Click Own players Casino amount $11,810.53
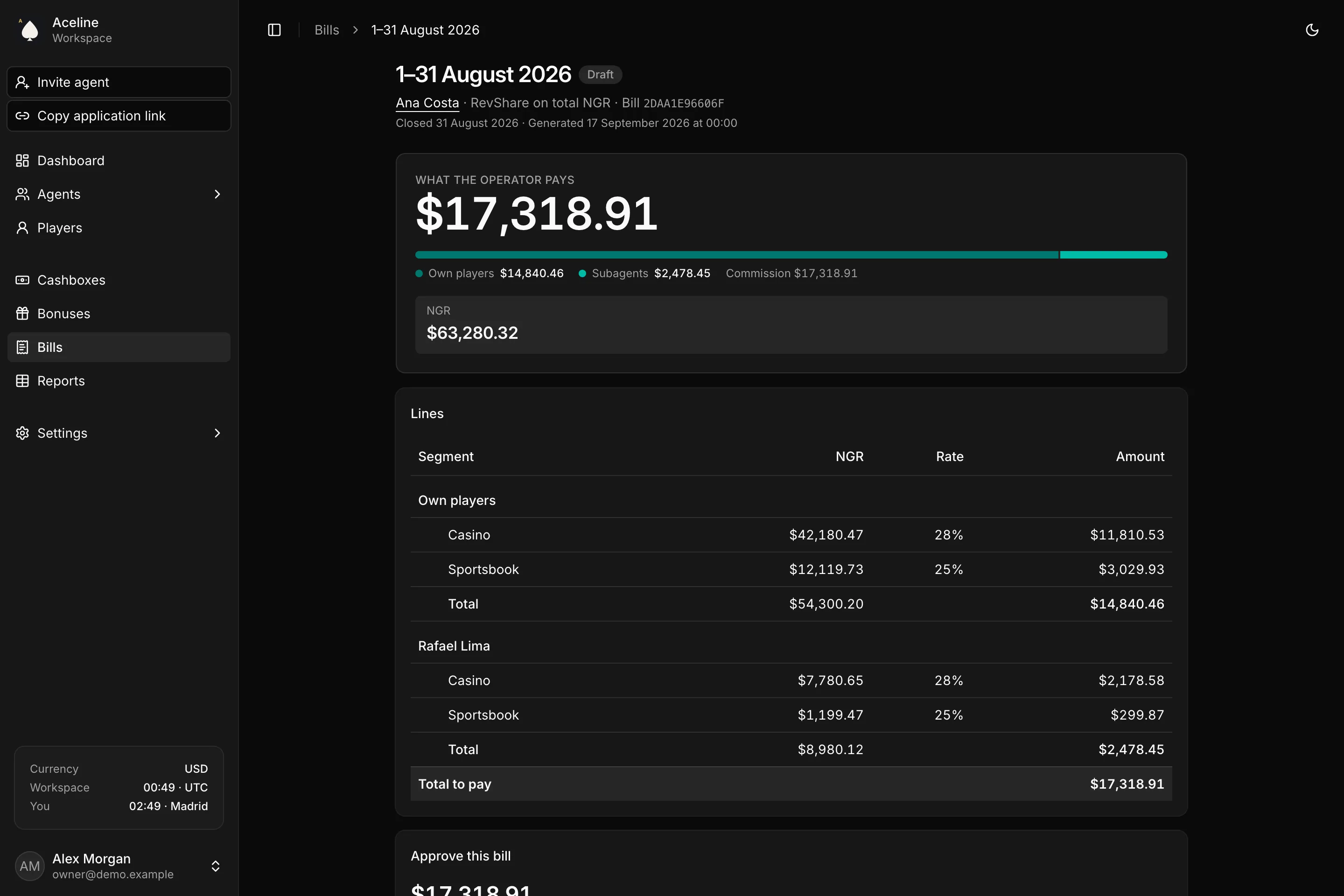This screenshot has width=1344, height=896. (1127, 535)
